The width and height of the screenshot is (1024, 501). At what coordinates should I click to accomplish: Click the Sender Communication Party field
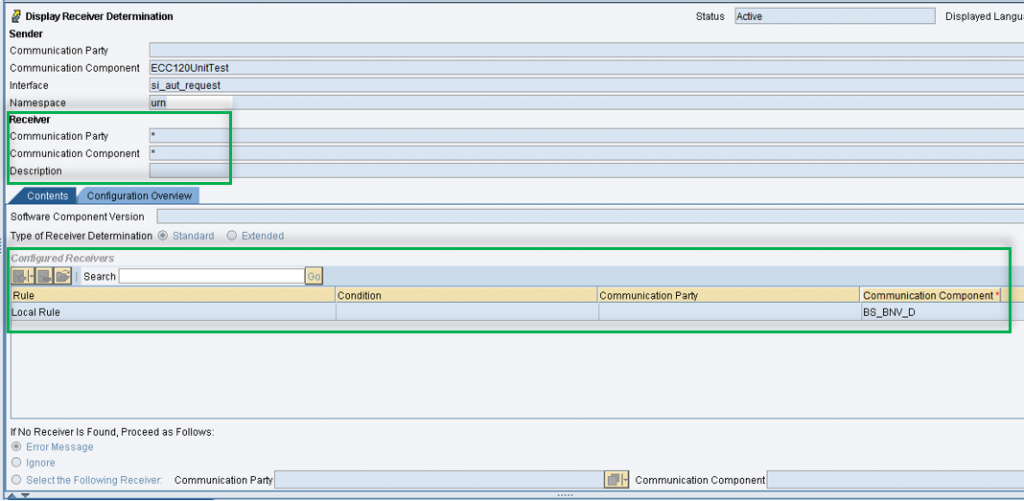pyautogui.click(x=586, y=50)
